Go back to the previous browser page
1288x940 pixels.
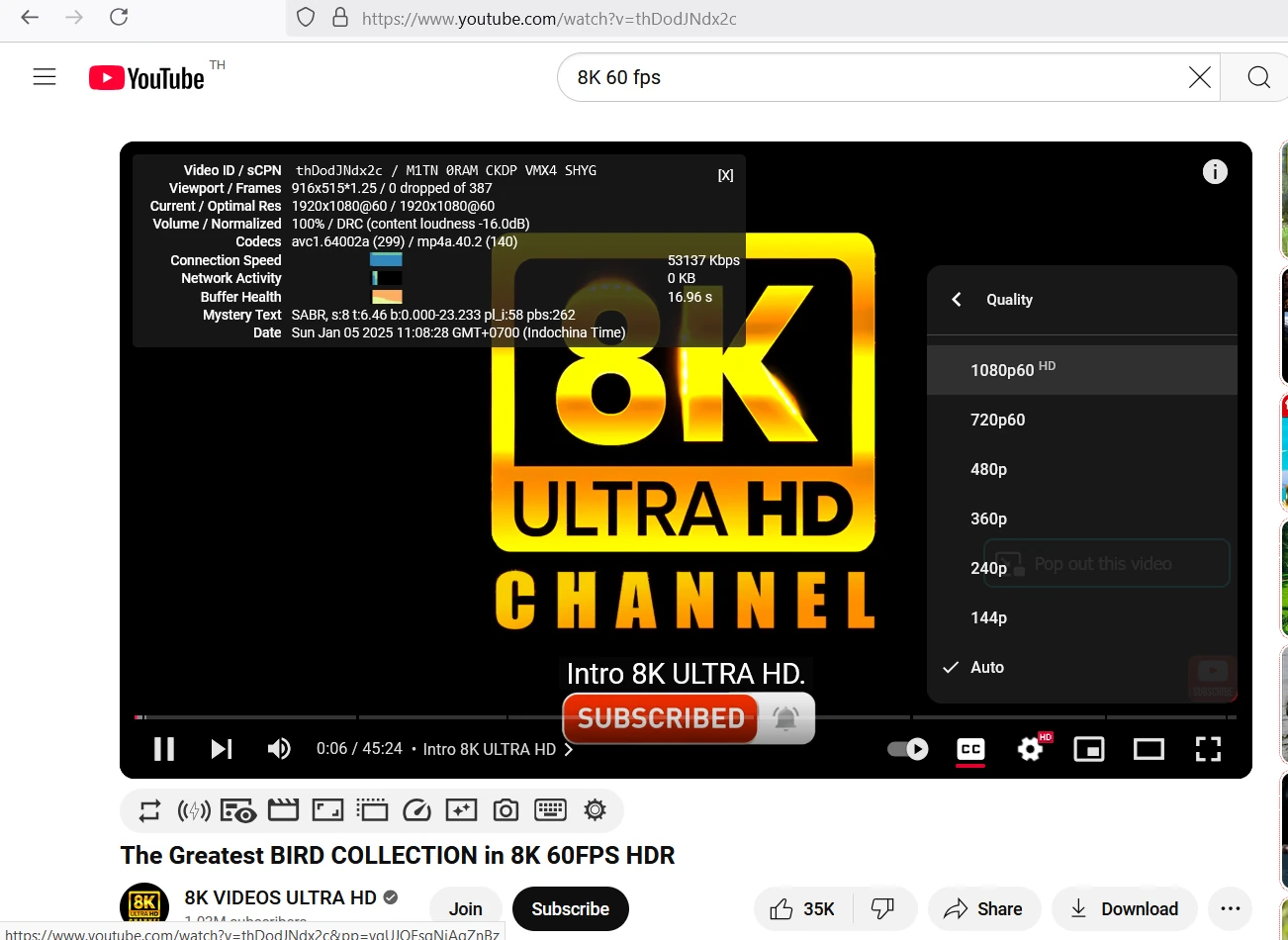pos(30,17)
